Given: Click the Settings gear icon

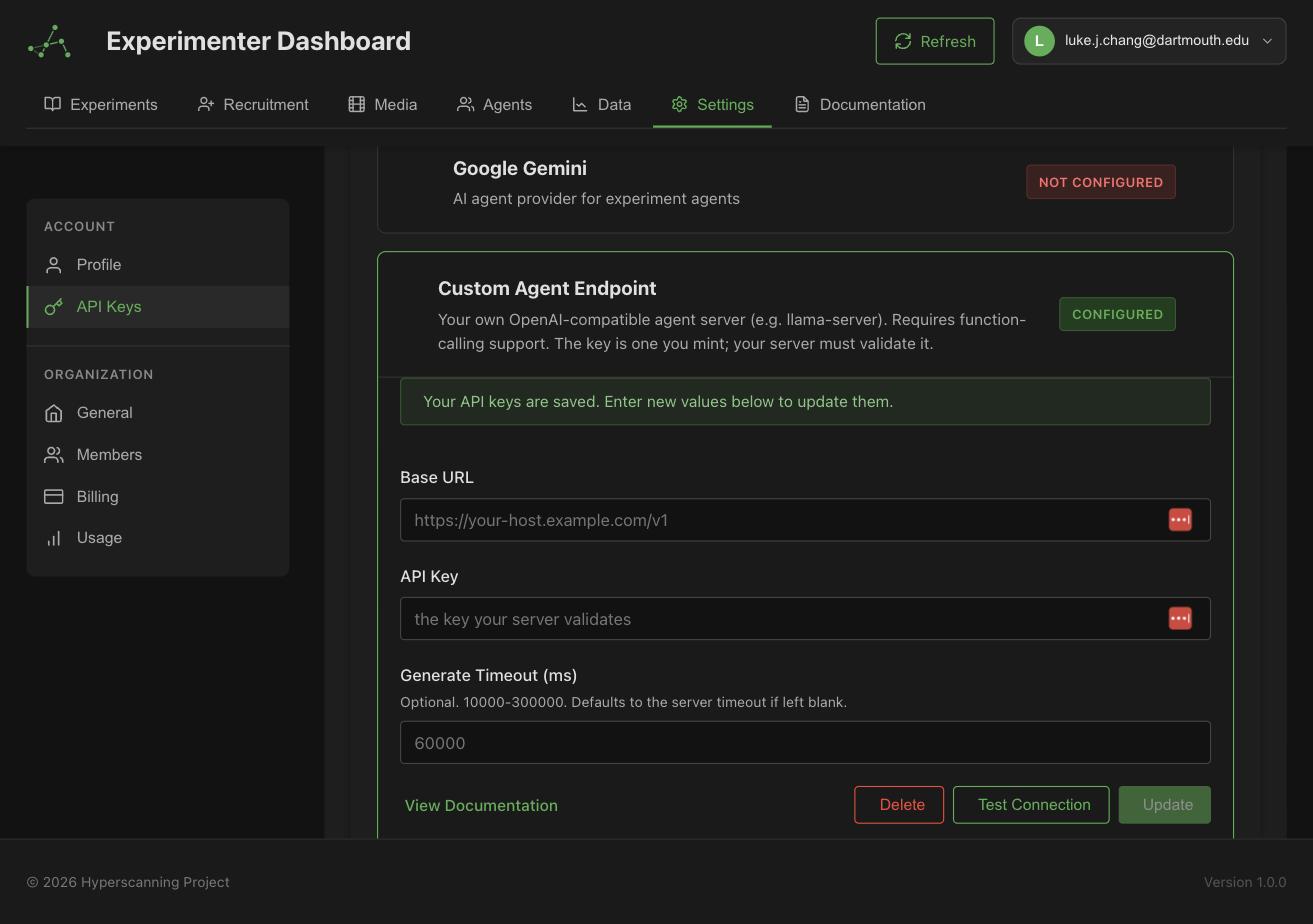Looking at the screenshot, I should tap(680, 104).
